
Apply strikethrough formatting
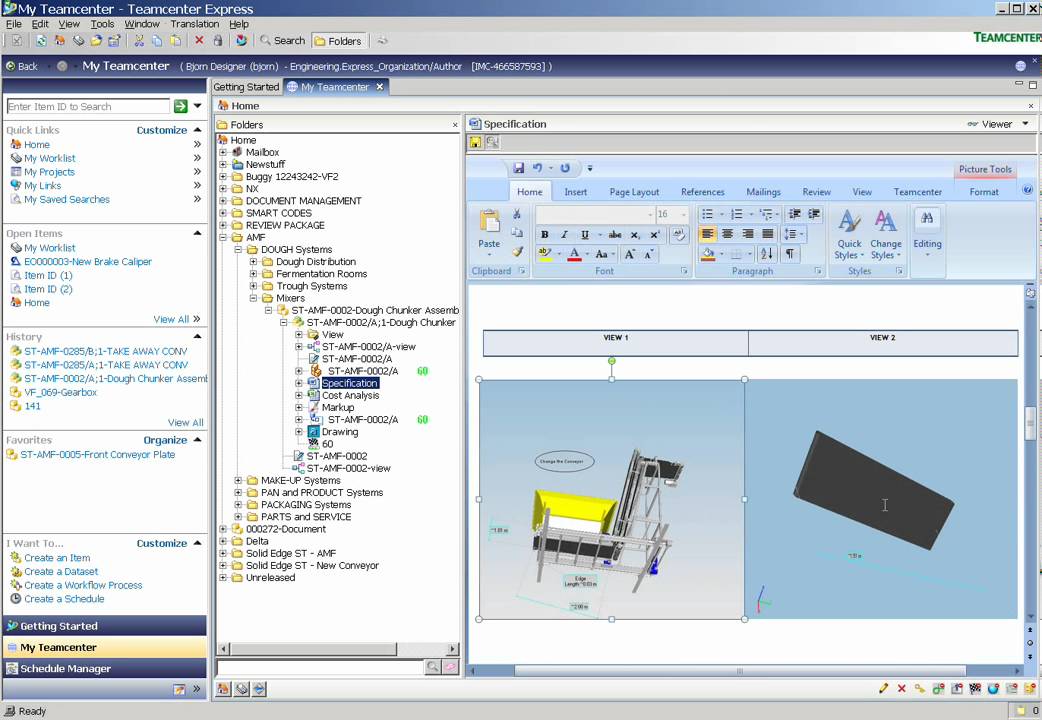615,235
